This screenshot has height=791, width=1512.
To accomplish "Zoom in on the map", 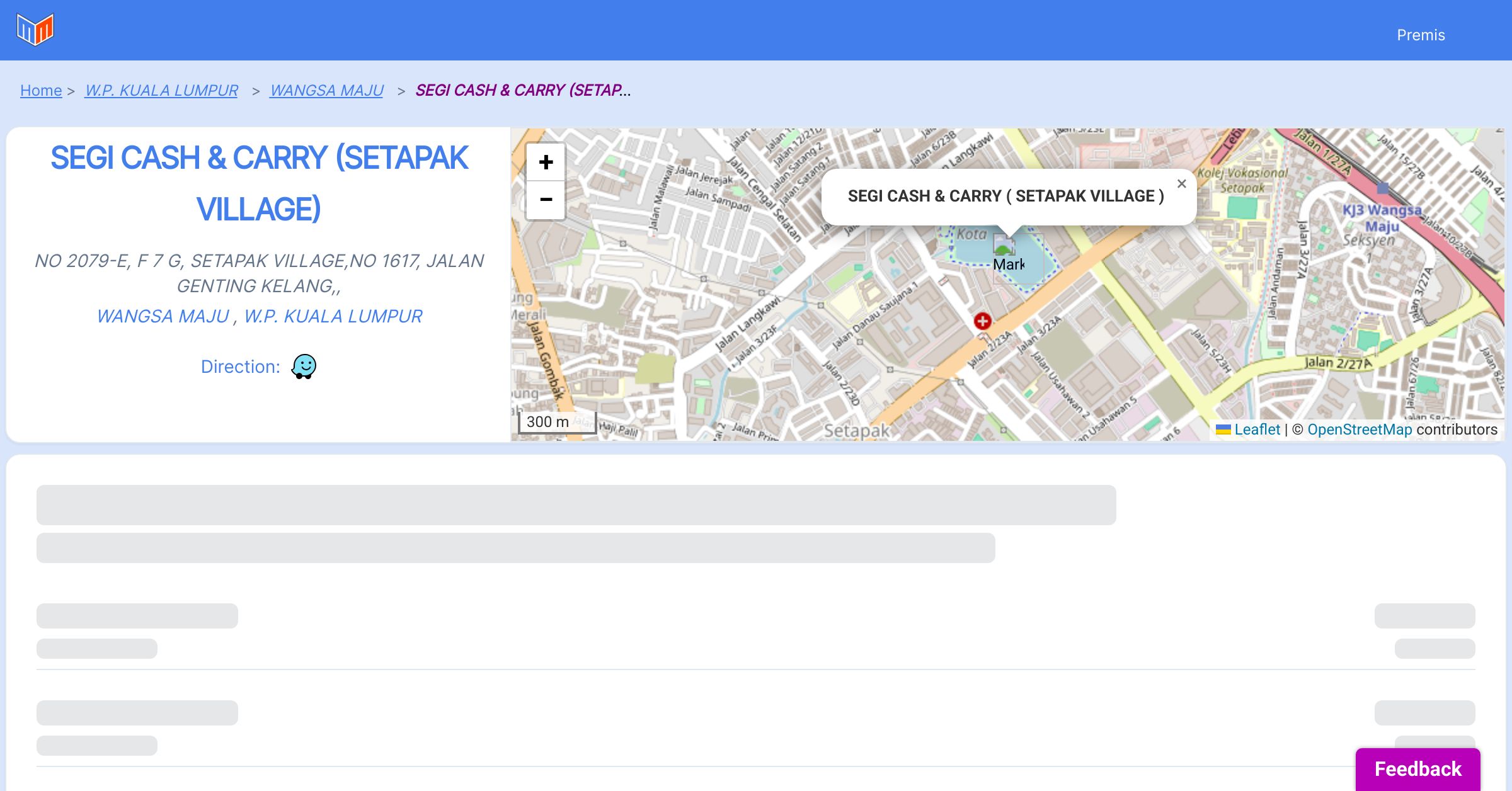I will click(x=546, y=162).
